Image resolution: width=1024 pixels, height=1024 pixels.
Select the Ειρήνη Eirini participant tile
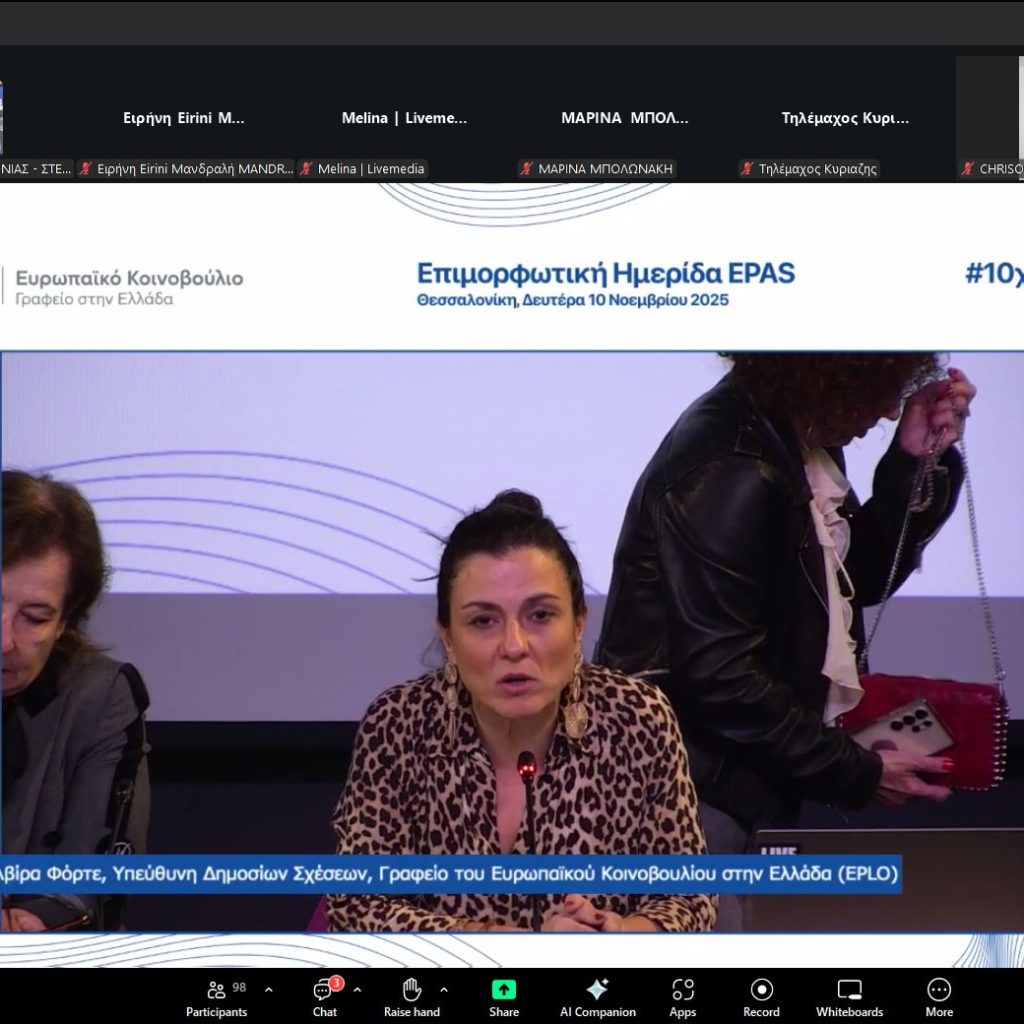click(x=184, y=118)
